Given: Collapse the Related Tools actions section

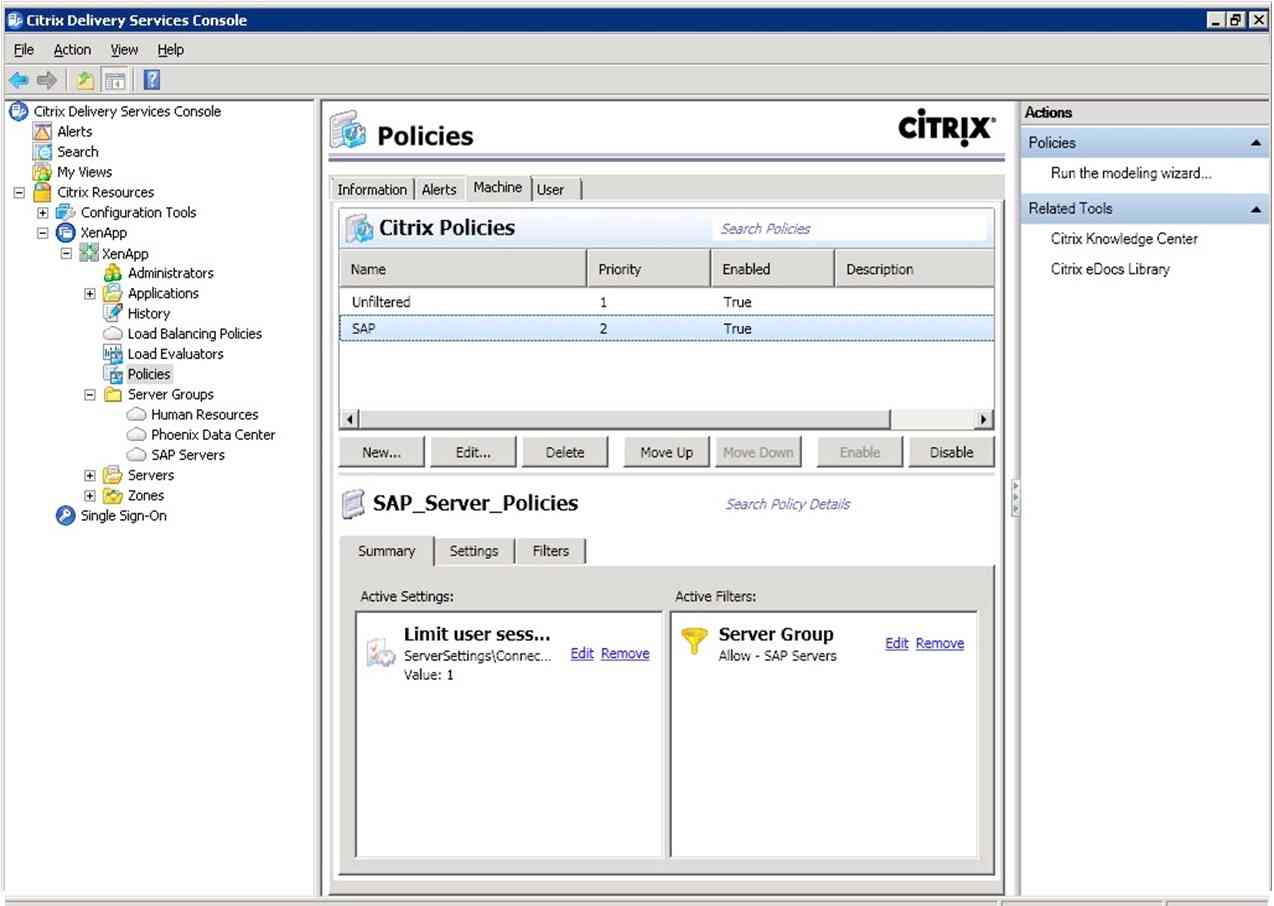Looking at the screenshot, I should click(x=1258, y=208).
